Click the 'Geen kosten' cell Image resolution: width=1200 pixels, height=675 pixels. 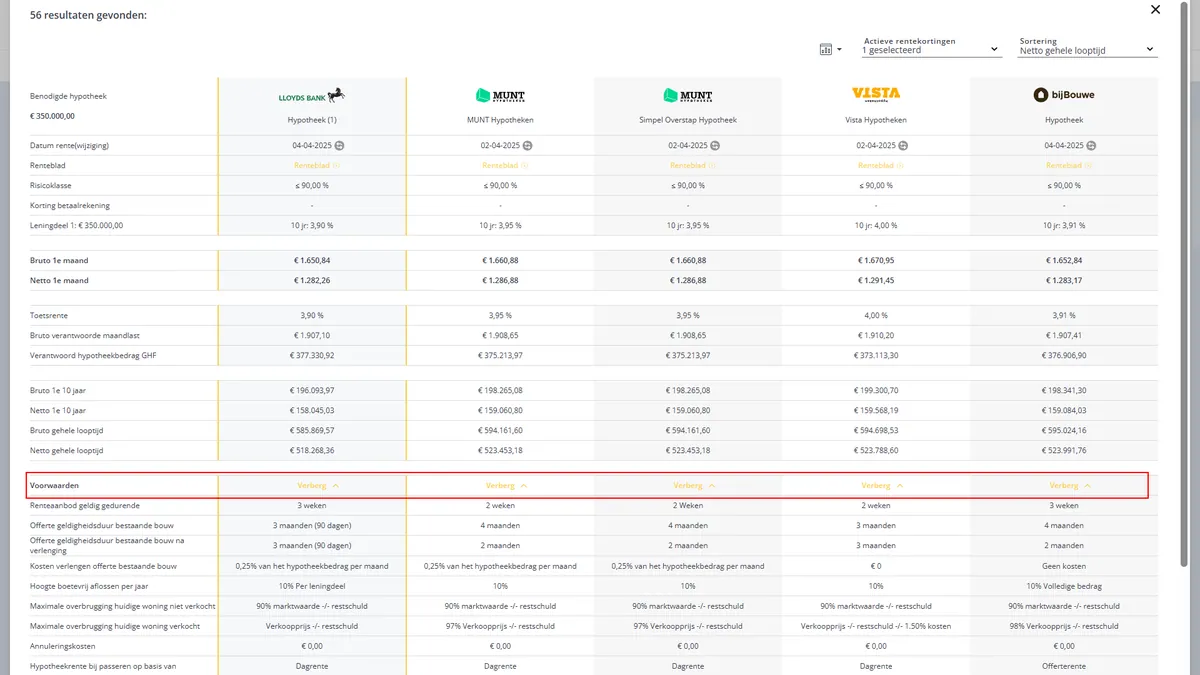pos(1064,566)
